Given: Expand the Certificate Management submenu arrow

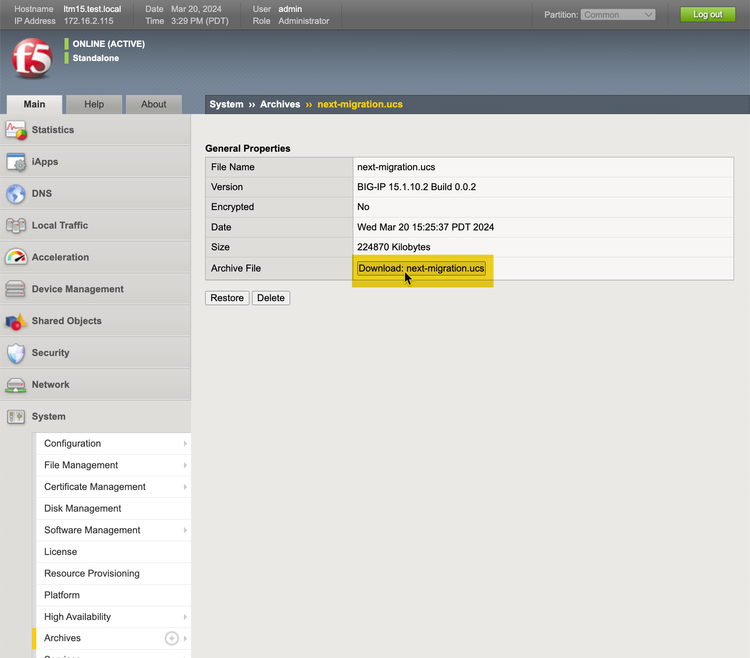Looking at the screenshot, I should pos(185,487).
